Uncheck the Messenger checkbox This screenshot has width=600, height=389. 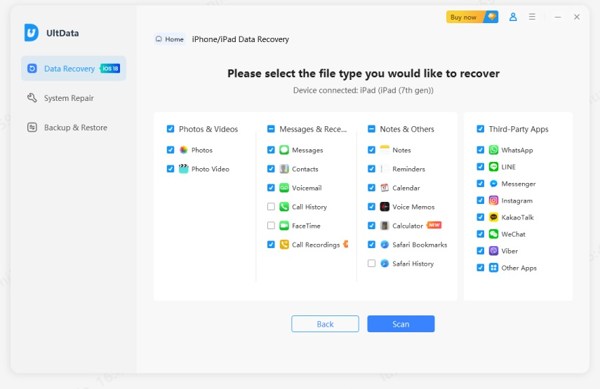point(480,183)
